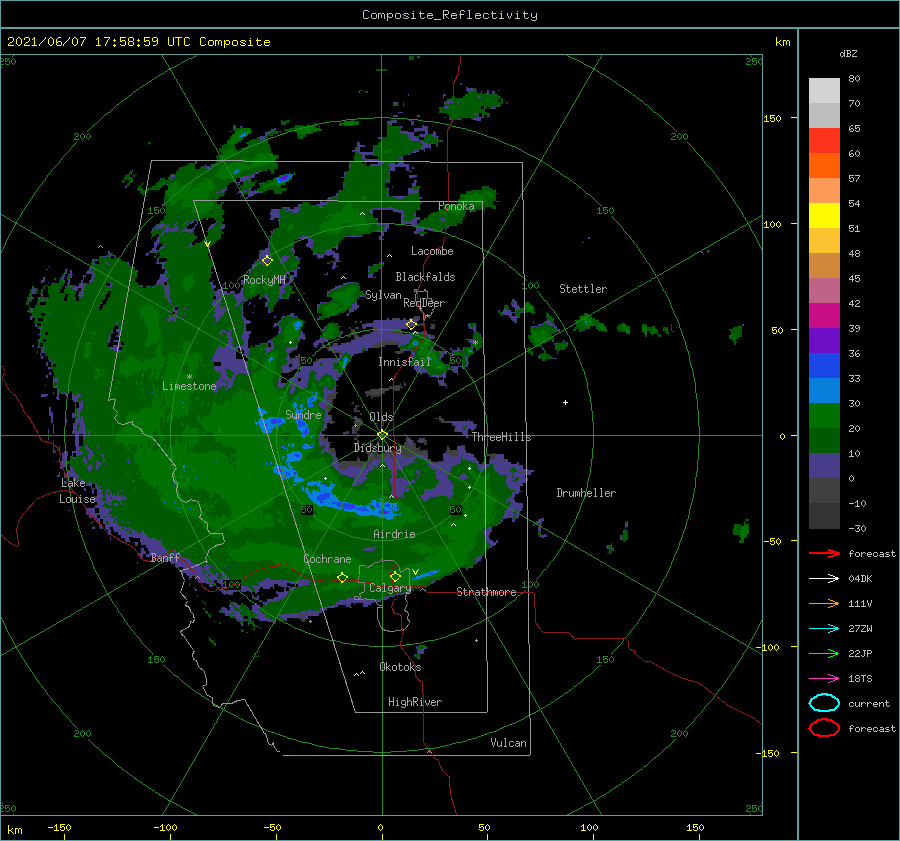Click the yellow diamond marker near Cochrane
Viewport: 900px width, 841px height.
coord(342,578)
